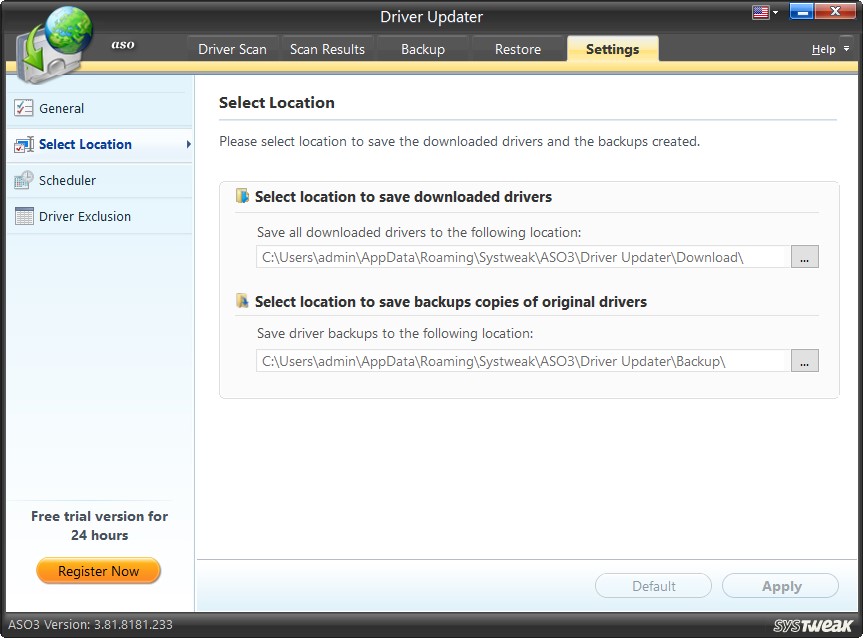The image size is (864, 639).
Task: Click the Driver Updater logo
Action: 50,40
